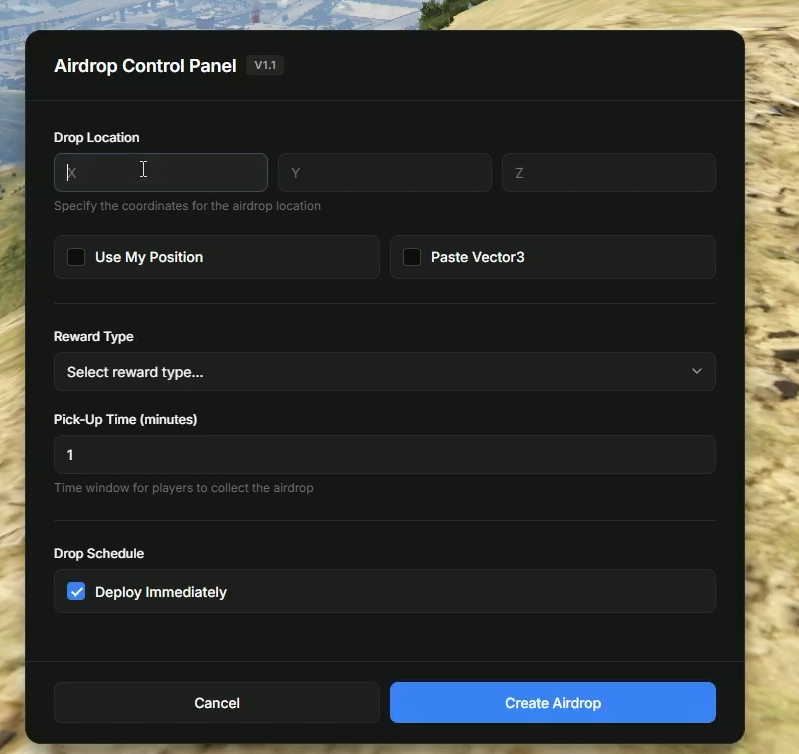799x754 pixels.
Task: Click the Create Airdrop button
Action: pos(553,703)
